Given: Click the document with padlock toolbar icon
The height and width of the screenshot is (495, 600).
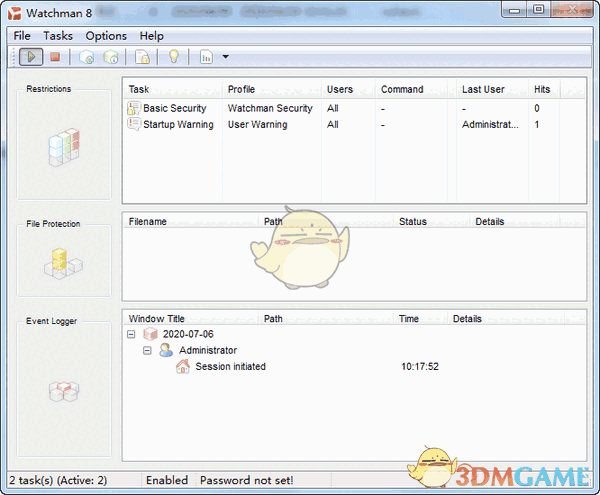Looking at the screenshot, I should click(x=142, y=57).
